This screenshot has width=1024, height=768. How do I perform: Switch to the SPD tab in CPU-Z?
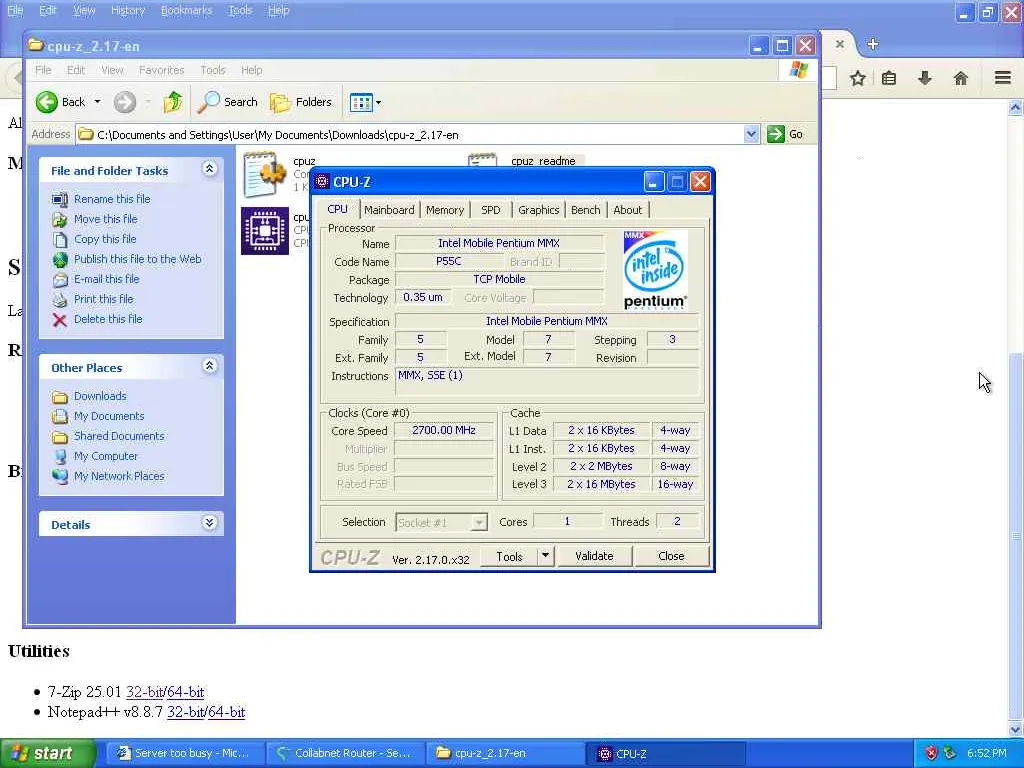point(490,210)
